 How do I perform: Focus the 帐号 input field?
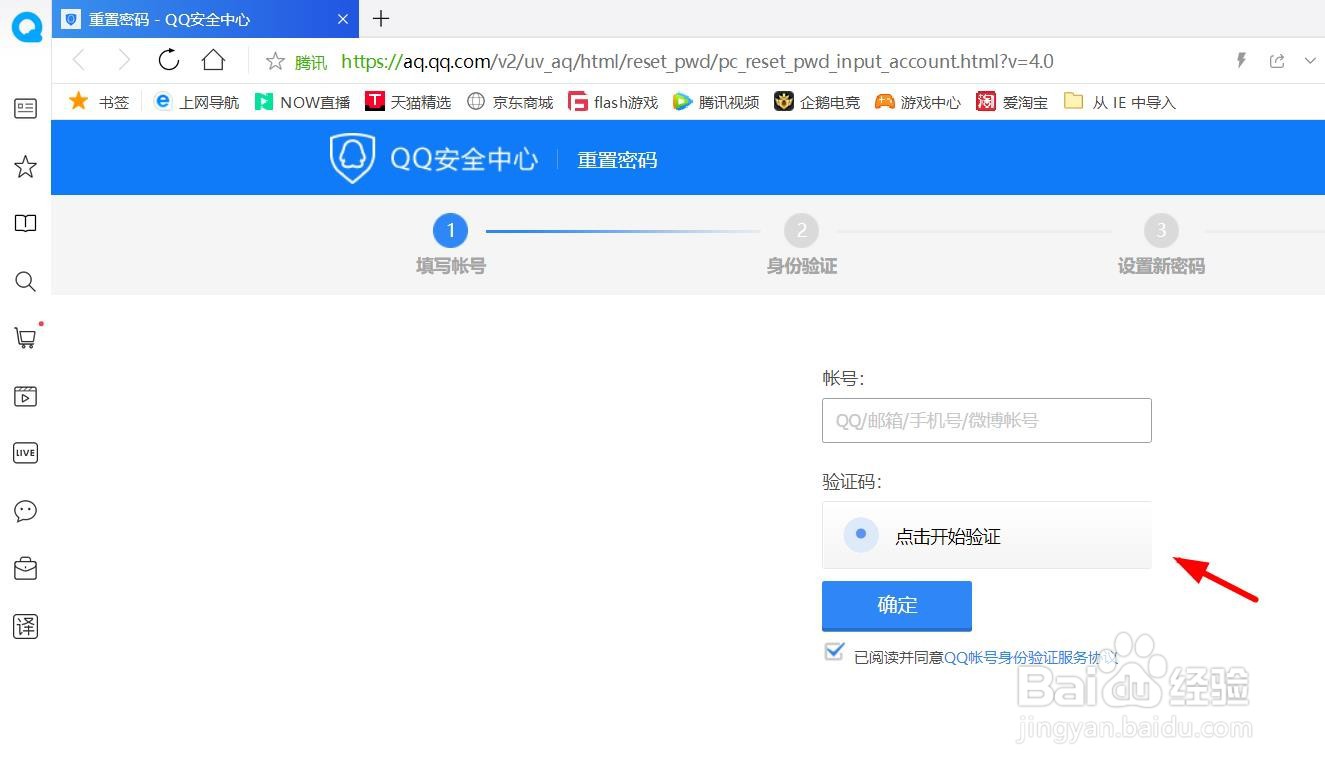click(987, 420)
